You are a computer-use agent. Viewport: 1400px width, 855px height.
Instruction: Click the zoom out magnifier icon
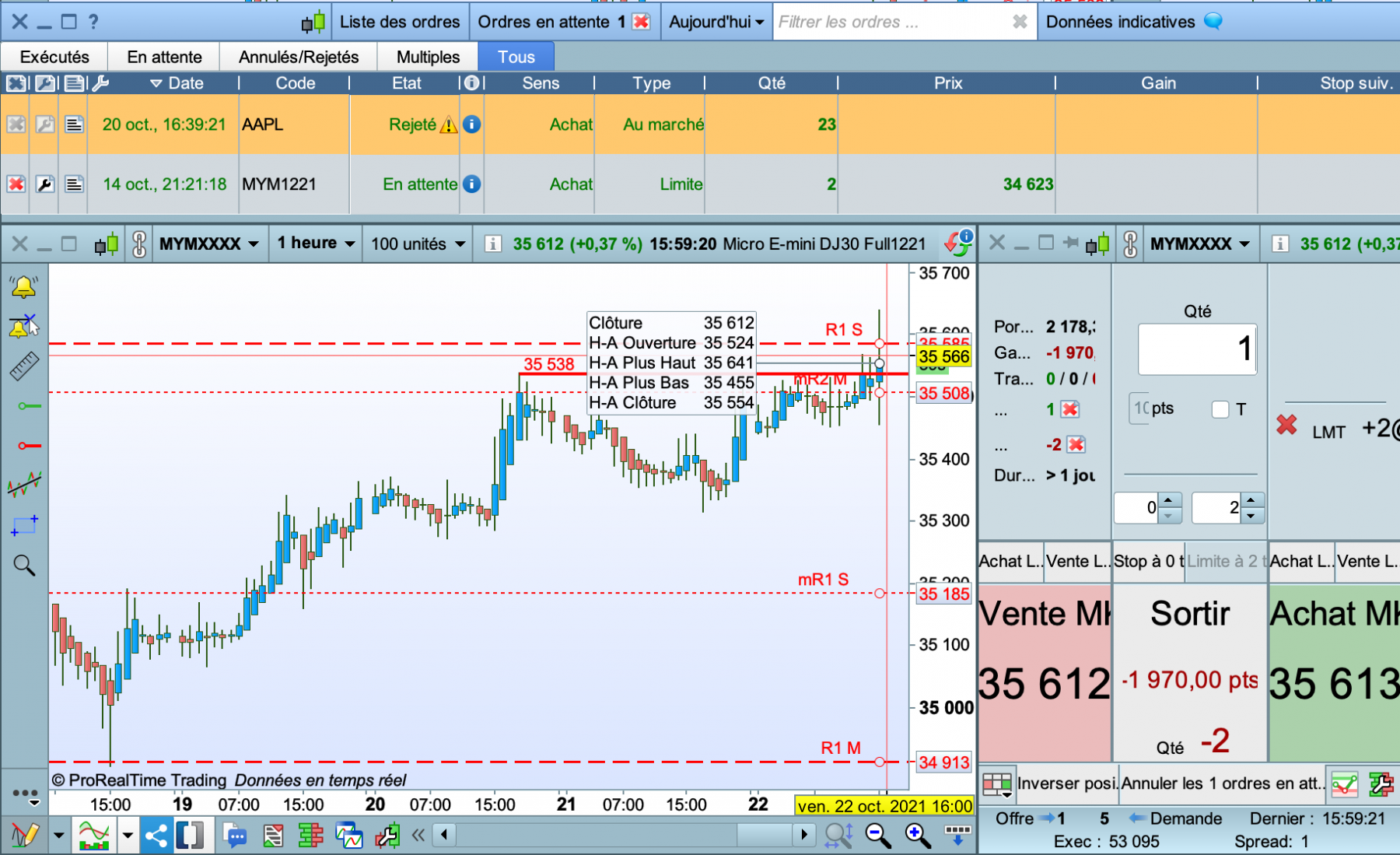tap(878, 836)
